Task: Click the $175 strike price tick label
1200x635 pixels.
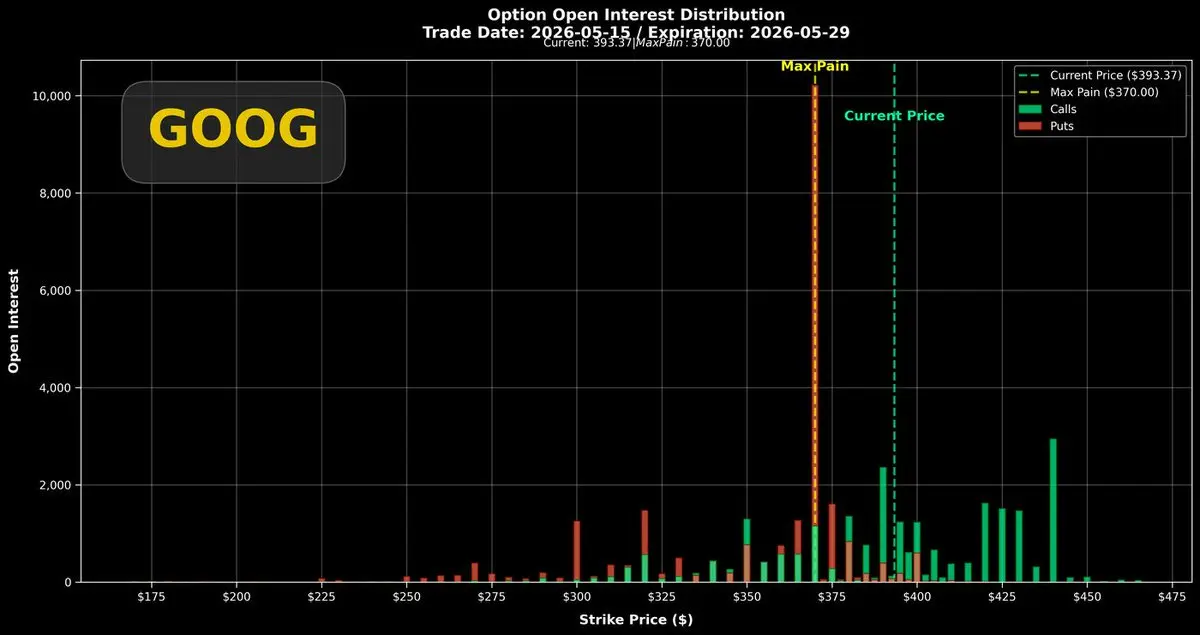Action: click(151, 596)
